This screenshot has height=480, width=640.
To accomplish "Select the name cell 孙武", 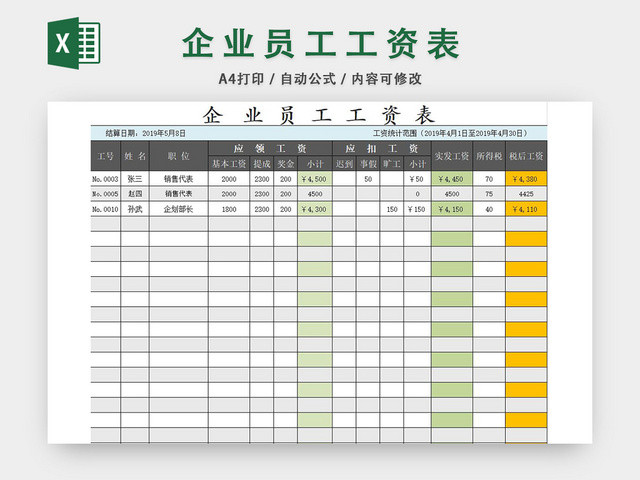I will 135,209.
